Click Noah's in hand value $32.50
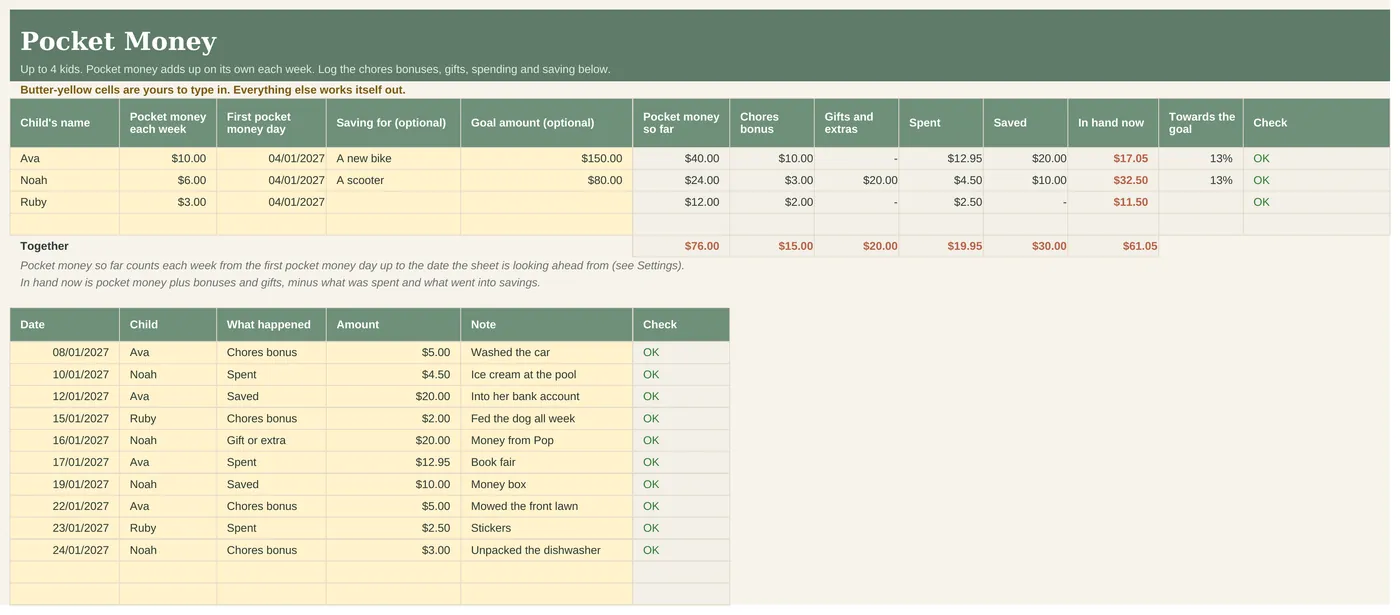1400x615 pixels. pos(1113,180)
